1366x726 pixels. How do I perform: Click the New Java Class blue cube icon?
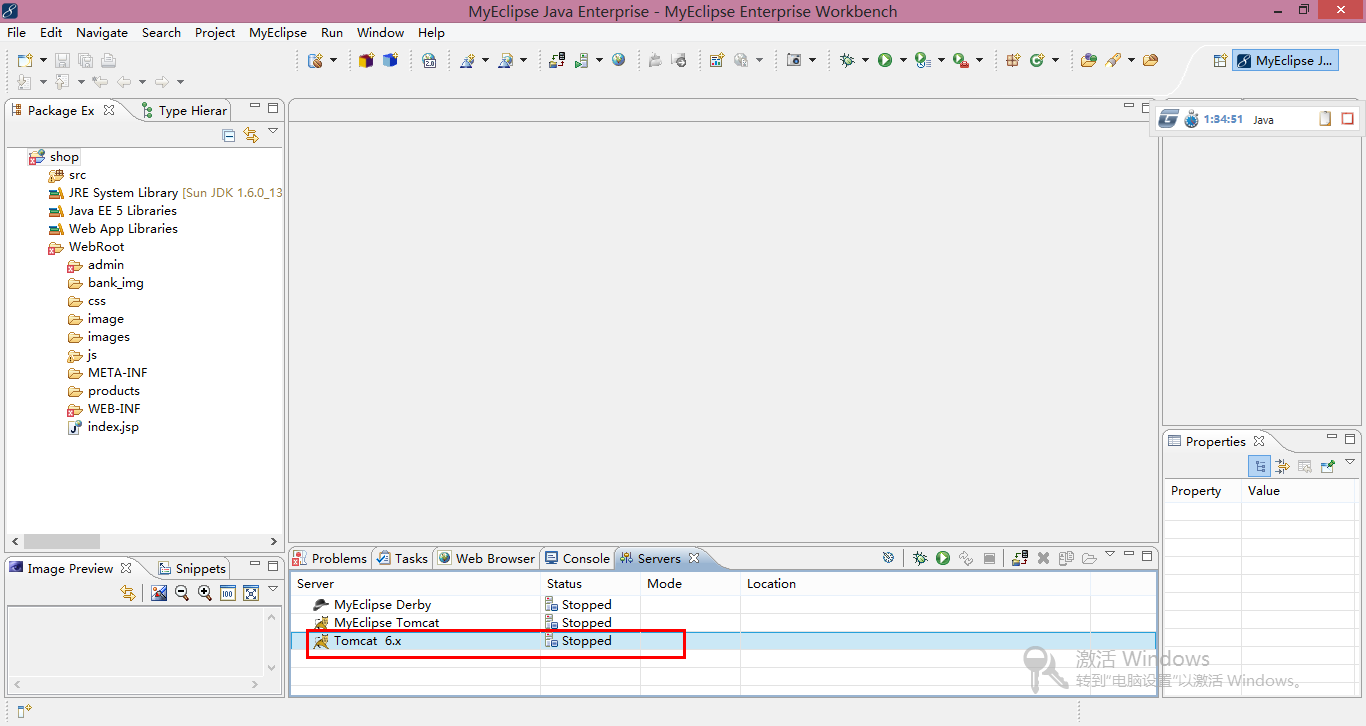(x=390, y=60)
